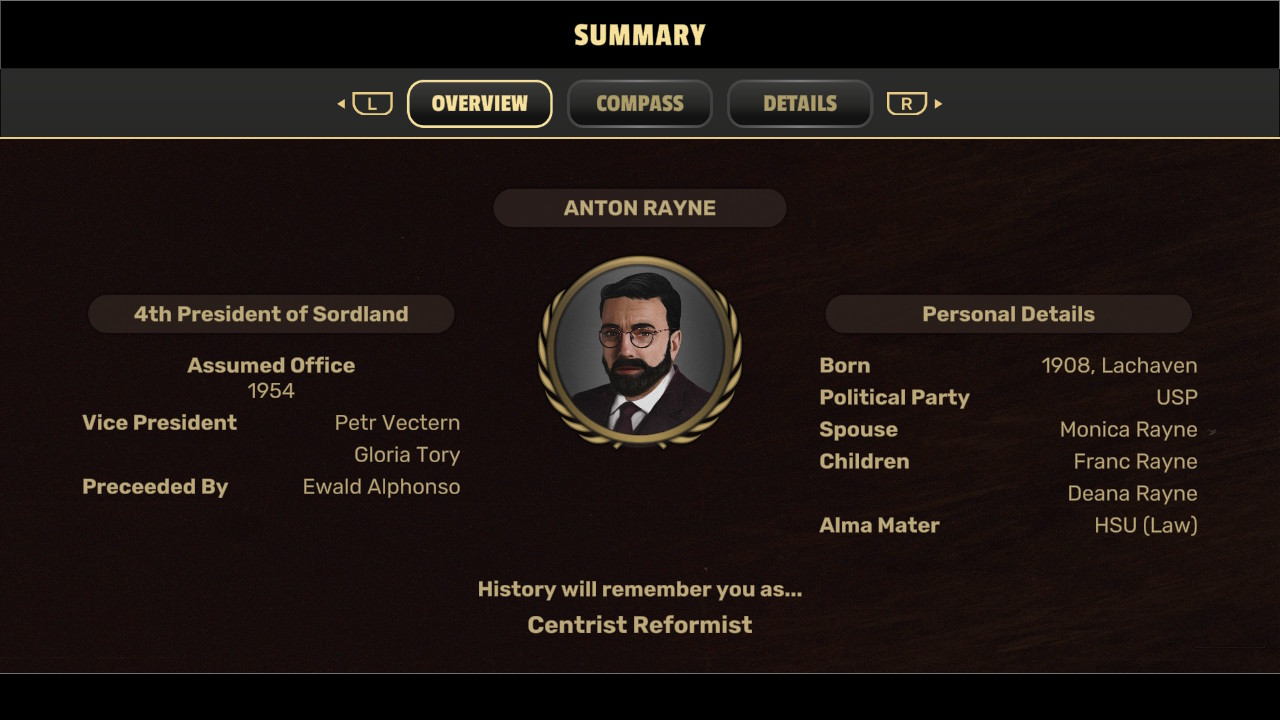Click the Centrist Reformist legacy title

[x=640, y=625]
